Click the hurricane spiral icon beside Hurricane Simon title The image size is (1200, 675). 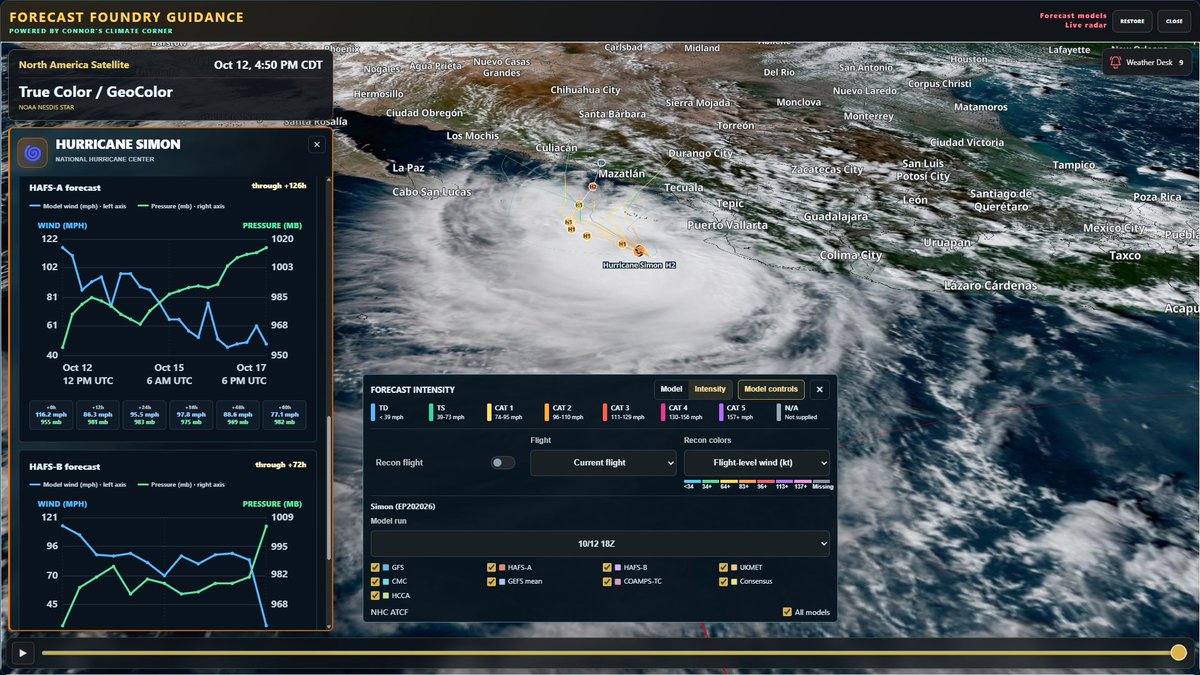(x=33, y=153)
